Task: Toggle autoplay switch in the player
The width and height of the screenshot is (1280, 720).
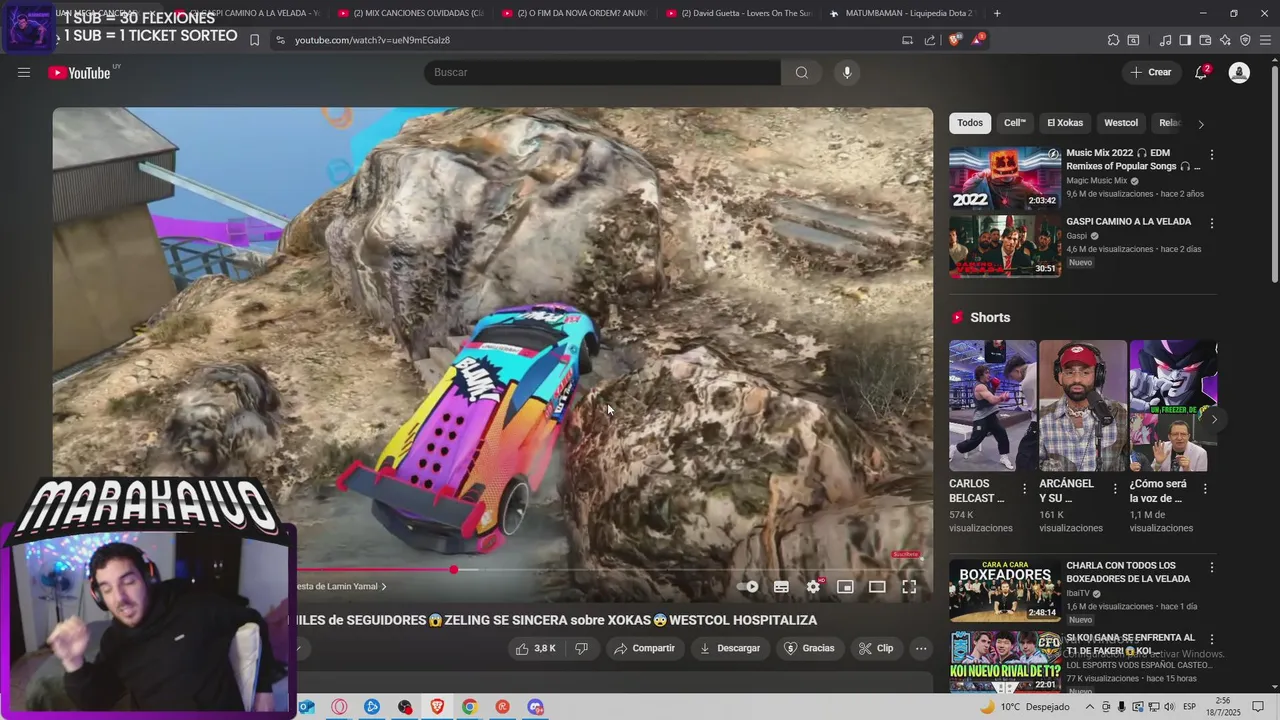Action: point(748,587)
